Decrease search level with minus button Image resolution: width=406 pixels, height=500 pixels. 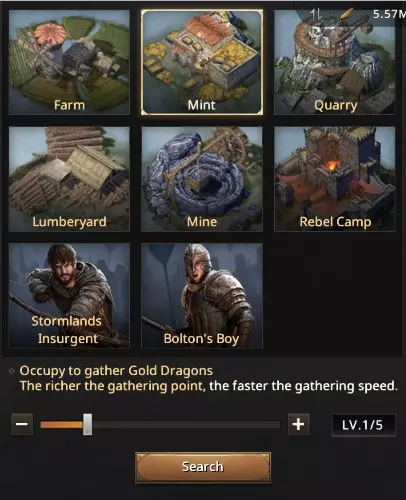(22, 424)
